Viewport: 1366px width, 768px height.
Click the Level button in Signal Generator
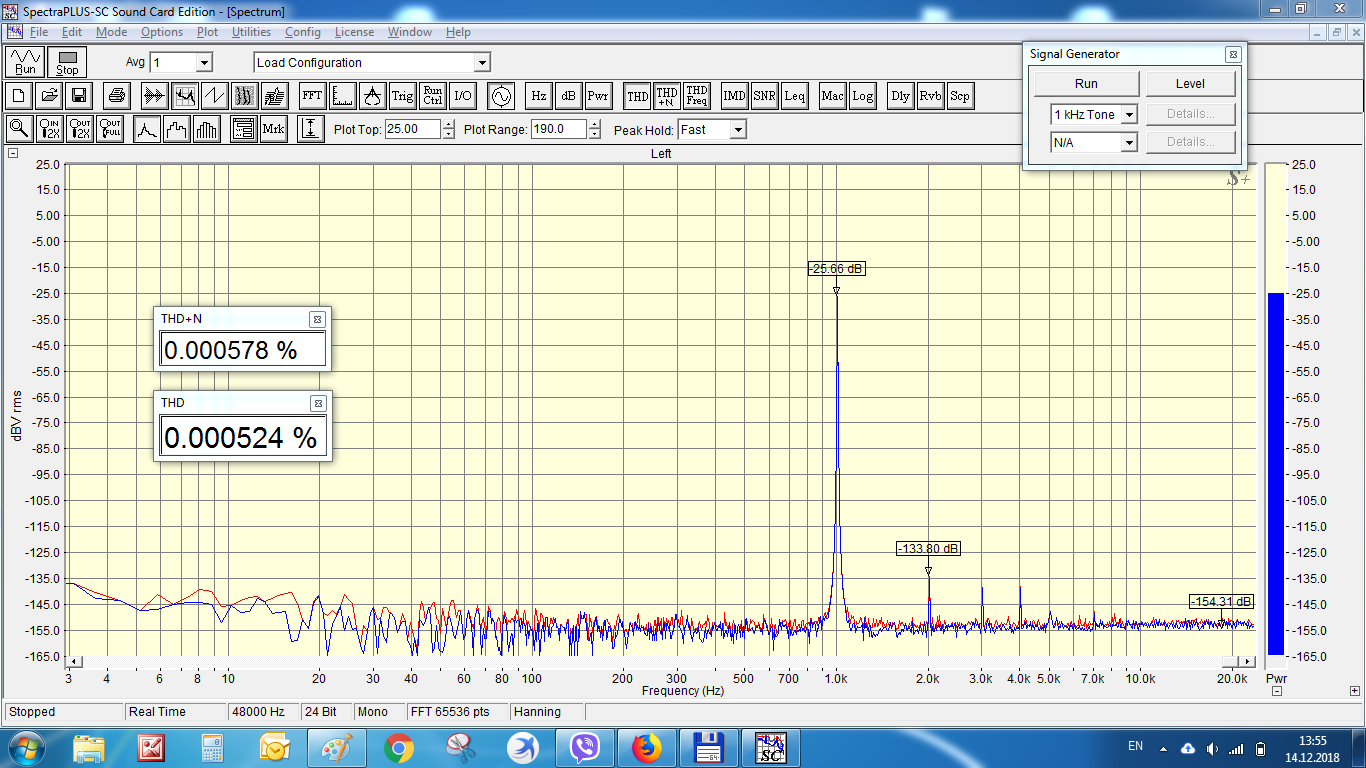pyautogui.click(x=1190, y=84)
